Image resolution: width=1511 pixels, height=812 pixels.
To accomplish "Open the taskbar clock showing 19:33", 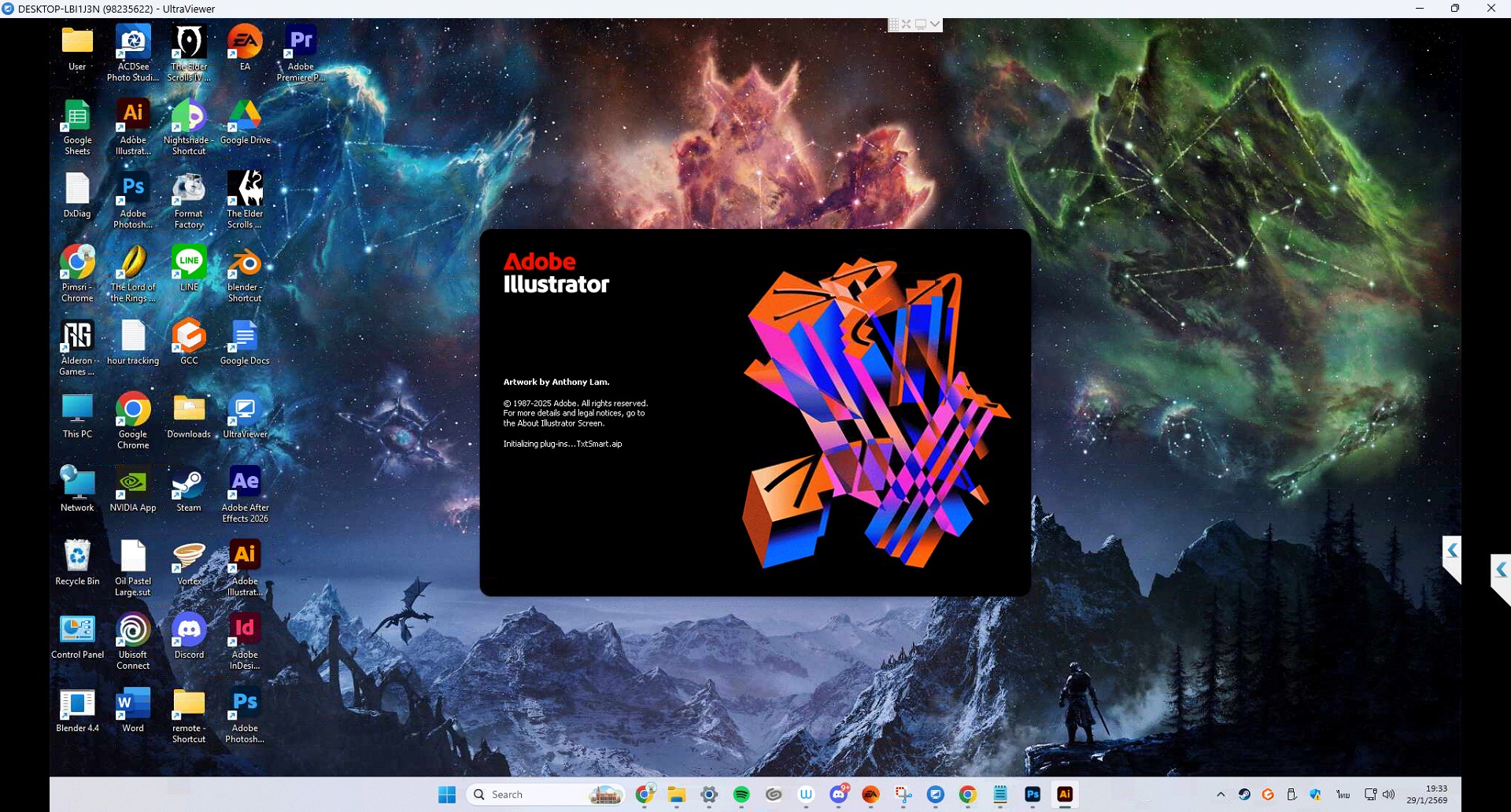I will (x=1427, y=795).
